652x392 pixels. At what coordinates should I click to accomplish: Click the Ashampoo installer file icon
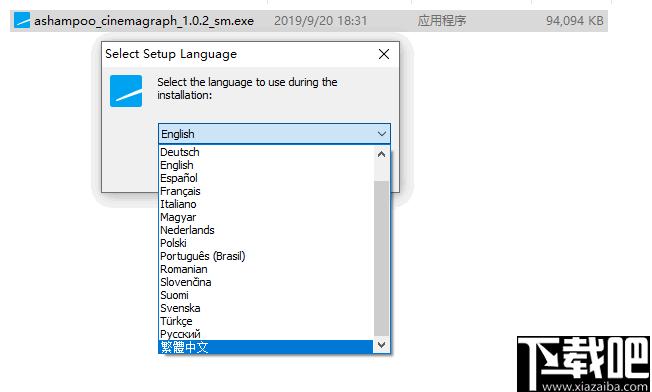click(22, 20)
